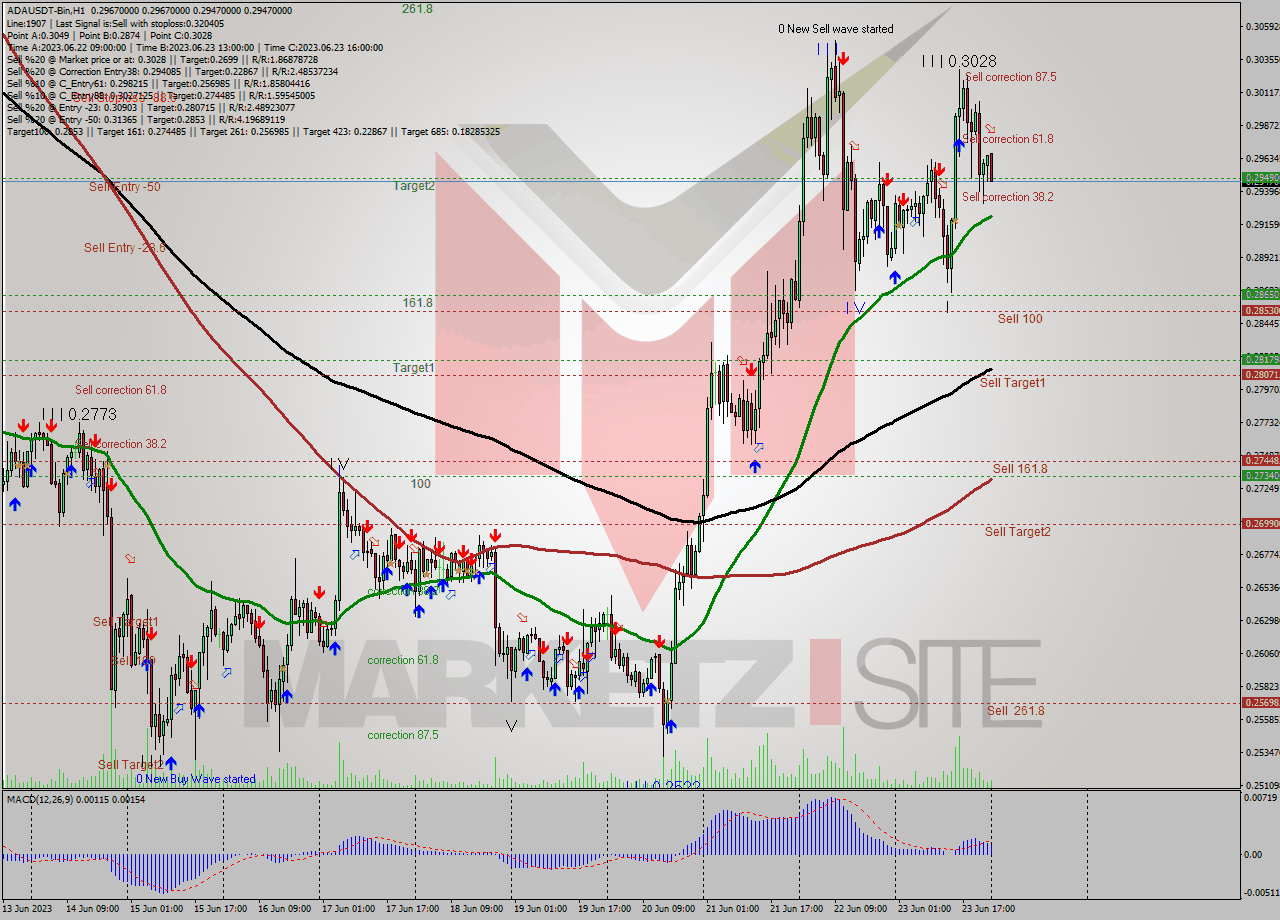
Task: Click the 0.29490 current price tag
Action: [x=1260, y=177]
